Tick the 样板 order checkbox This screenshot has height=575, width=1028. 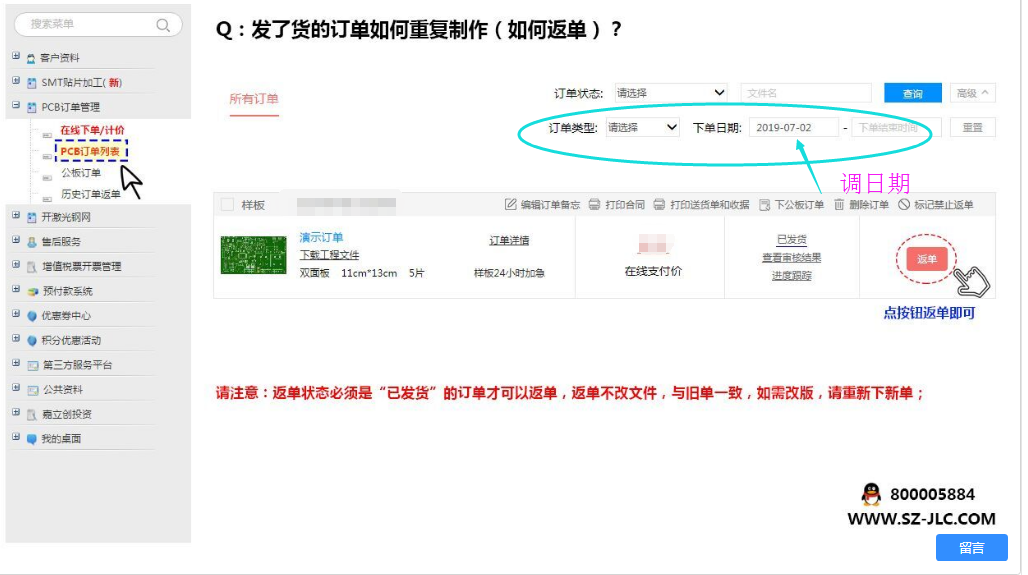coord(227,205)
